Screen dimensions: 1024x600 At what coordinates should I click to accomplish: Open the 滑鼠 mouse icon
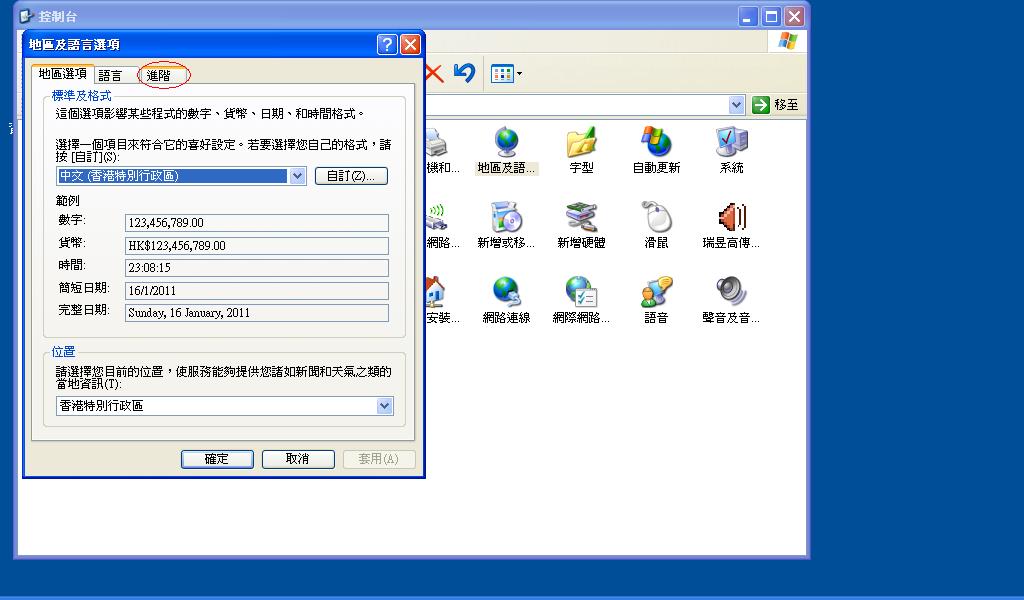pyautogui.click(x=656, y=226)
